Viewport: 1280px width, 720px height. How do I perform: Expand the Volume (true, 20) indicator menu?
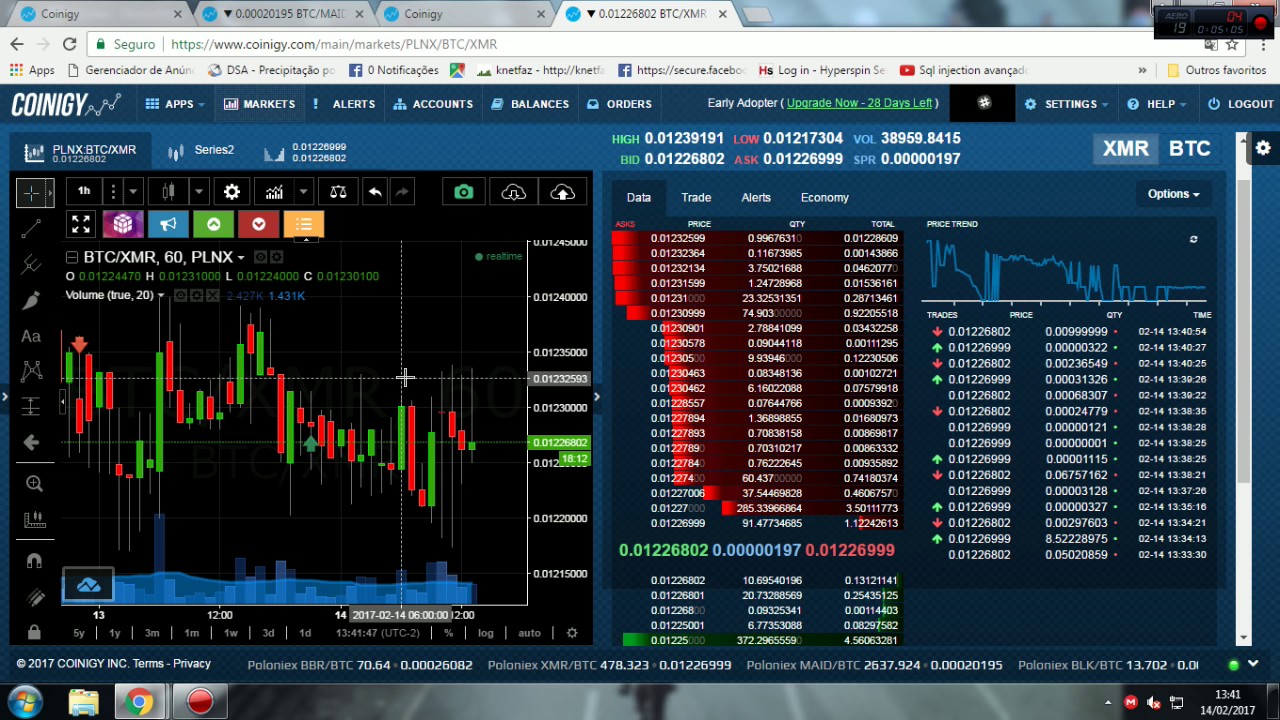[x=160, y=296]
